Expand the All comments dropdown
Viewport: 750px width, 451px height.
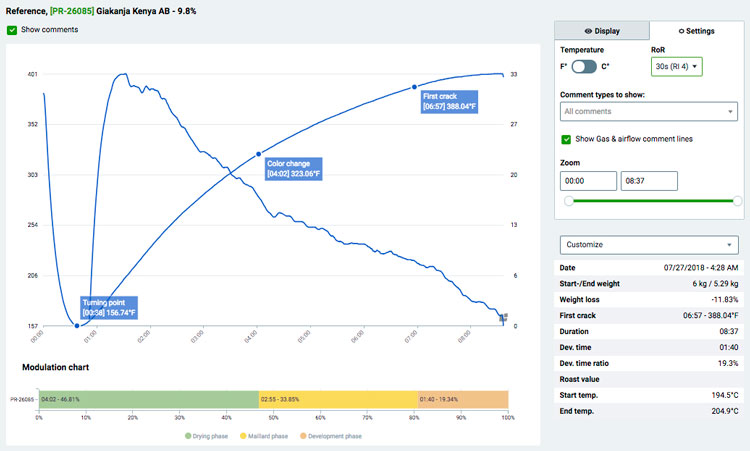click(649, 111)
